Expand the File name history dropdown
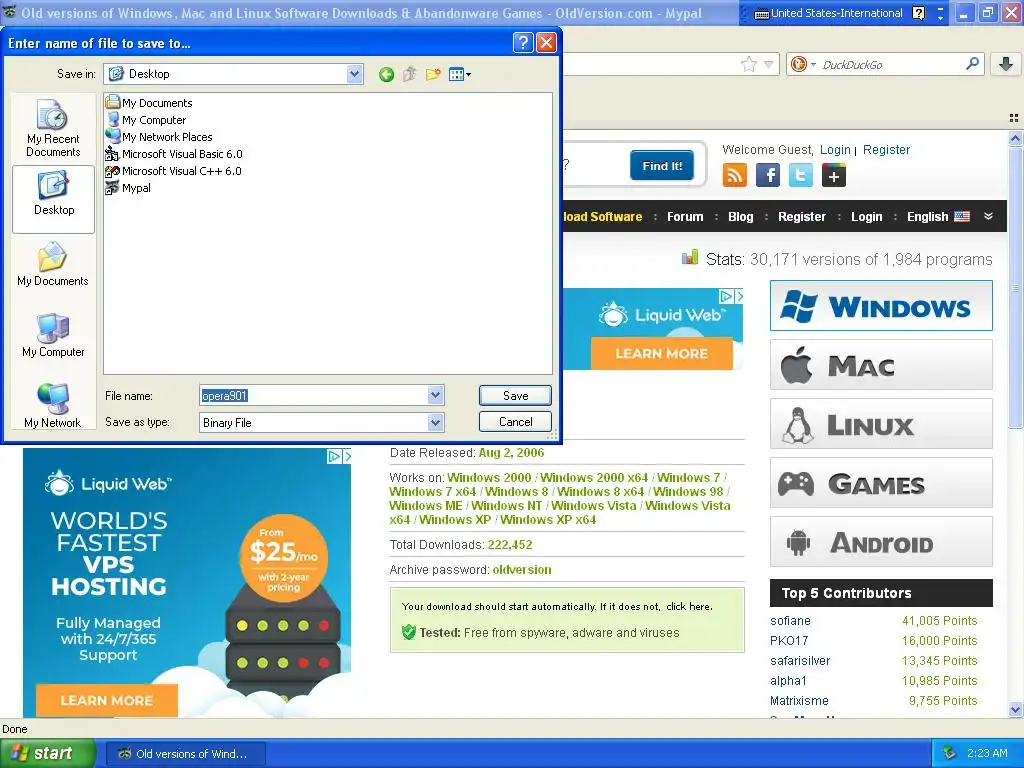Image resolution: width=1024 pixels, height=768 pixels. pyautogui.click(x=436, y=395)
